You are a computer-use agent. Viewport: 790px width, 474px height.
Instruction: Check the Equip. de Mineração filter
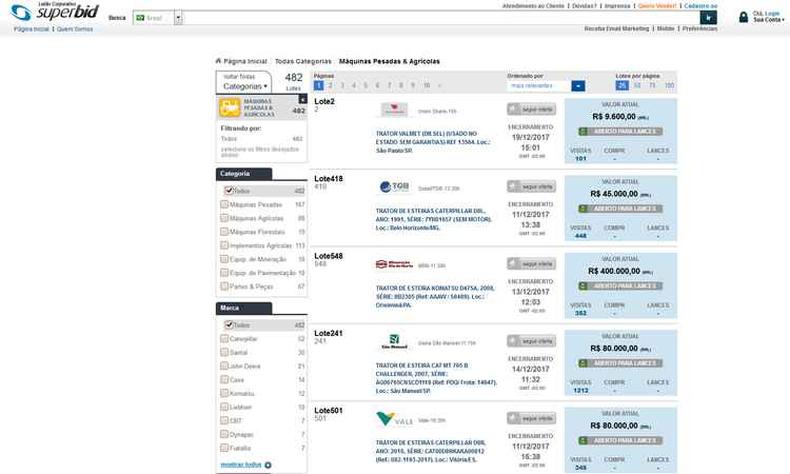point(224,259)
